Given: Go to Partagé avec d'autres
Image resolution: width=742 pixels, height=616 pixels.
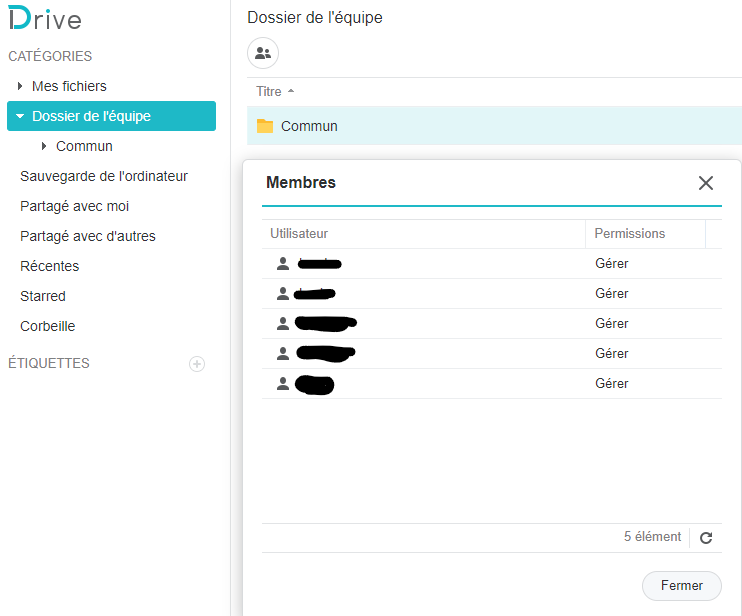Looking at the screenshot, I should [x=88, y=236].
